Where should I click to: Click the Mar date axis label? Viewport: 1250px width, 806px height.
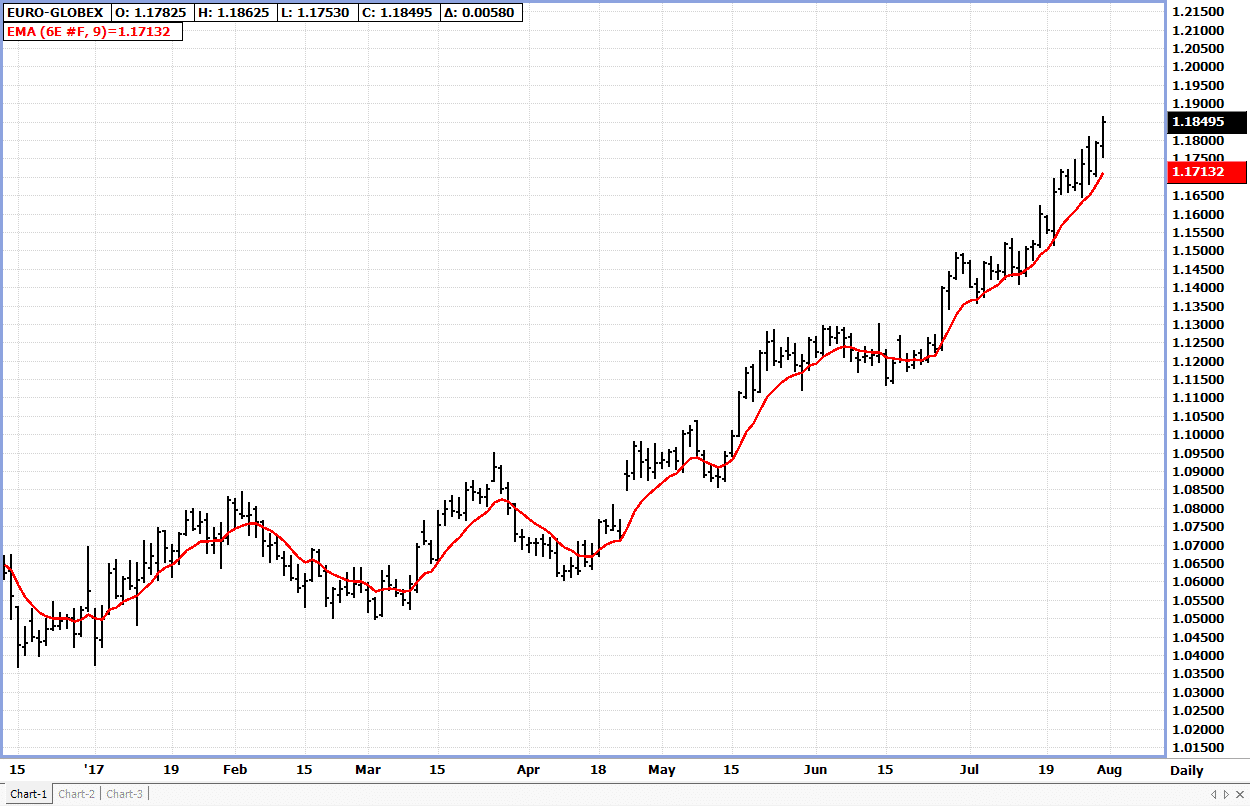[x=368, y=770]
